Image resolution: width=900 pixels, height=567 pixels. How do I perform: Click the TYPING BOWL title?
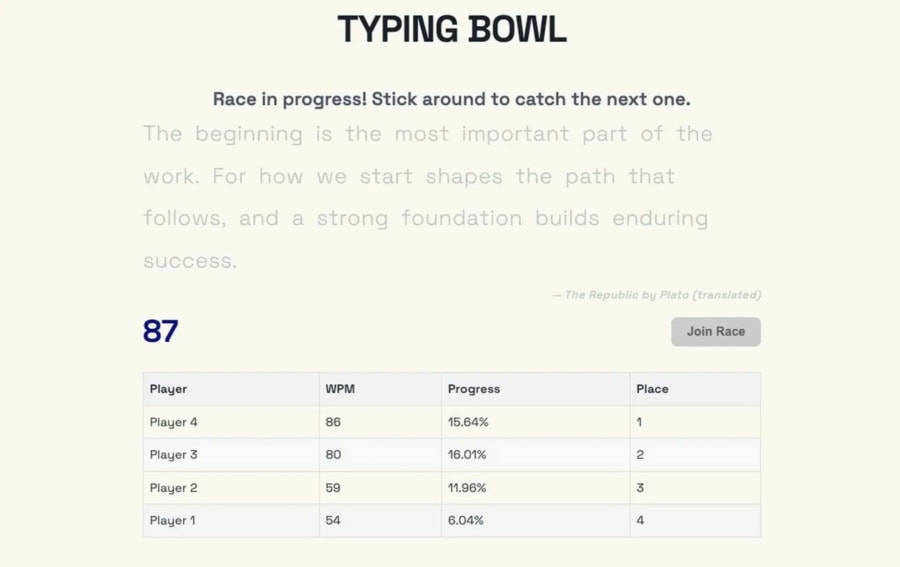coord(451,30)
